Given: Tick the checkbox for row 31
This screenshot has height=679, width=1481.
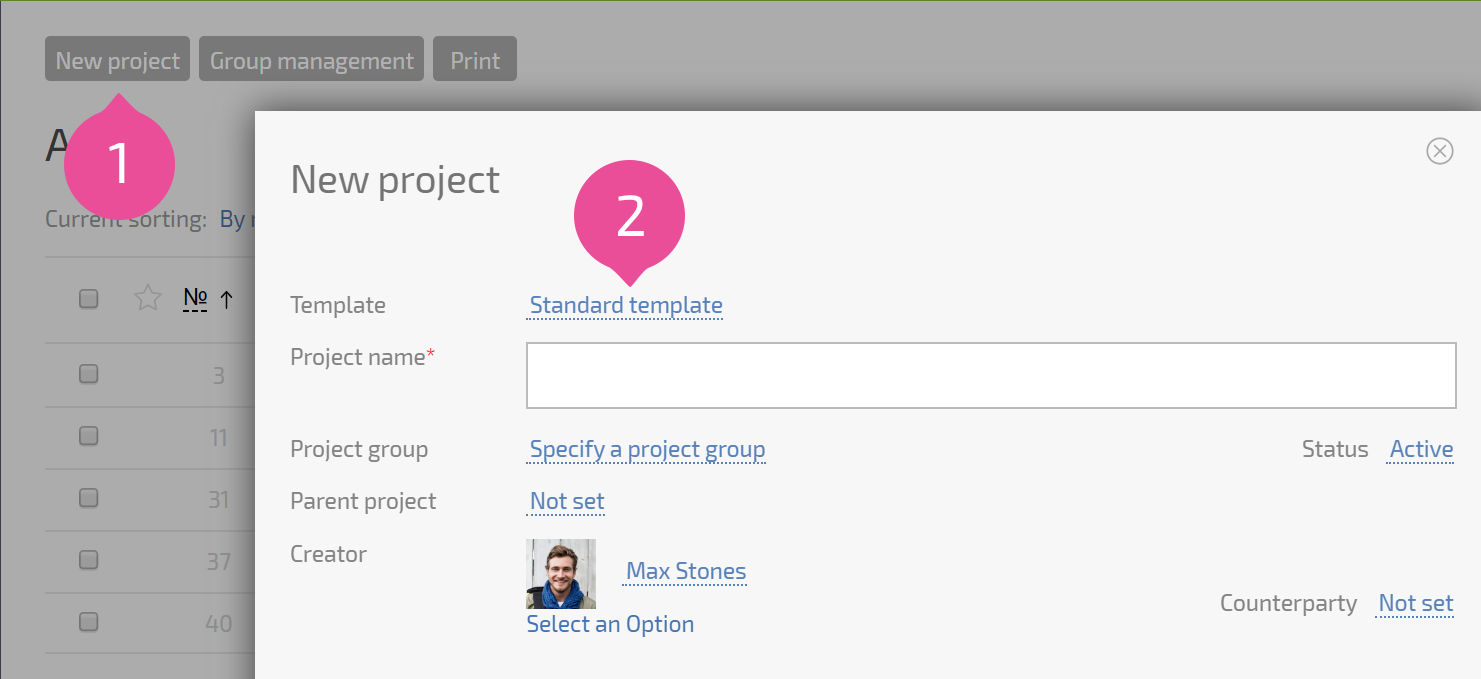Looking at the screenshot, I should point(88,498).
